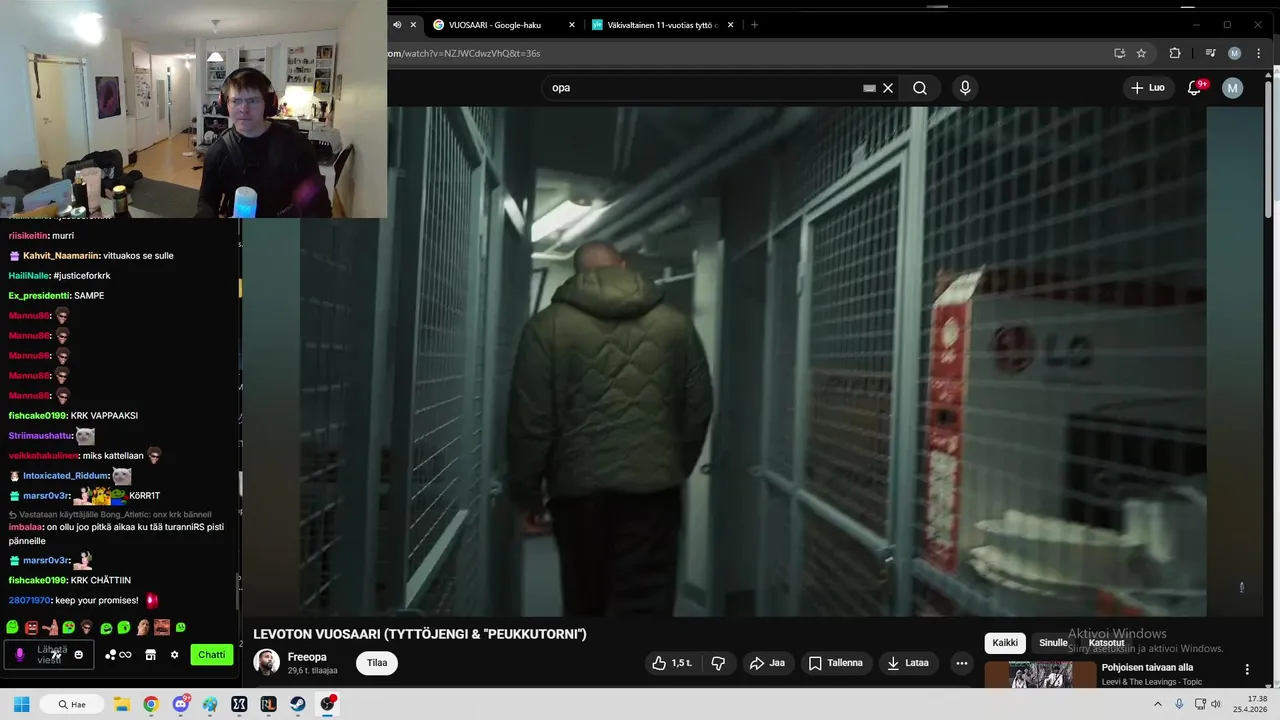This screenshot has width=1280, height=720.
Task: Click the Lähetä viesti chat input
Action: (51, 655)
